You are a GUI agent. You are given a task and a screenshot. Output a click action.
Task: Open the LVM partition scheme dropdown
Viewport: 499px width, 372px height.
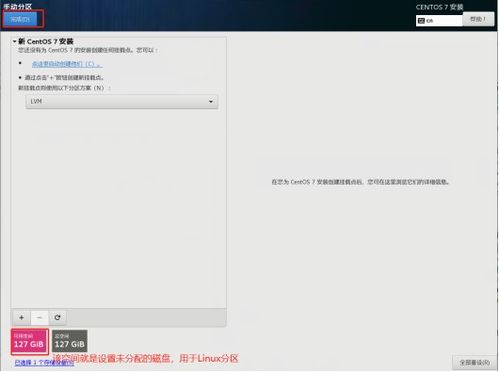[122, 101]
